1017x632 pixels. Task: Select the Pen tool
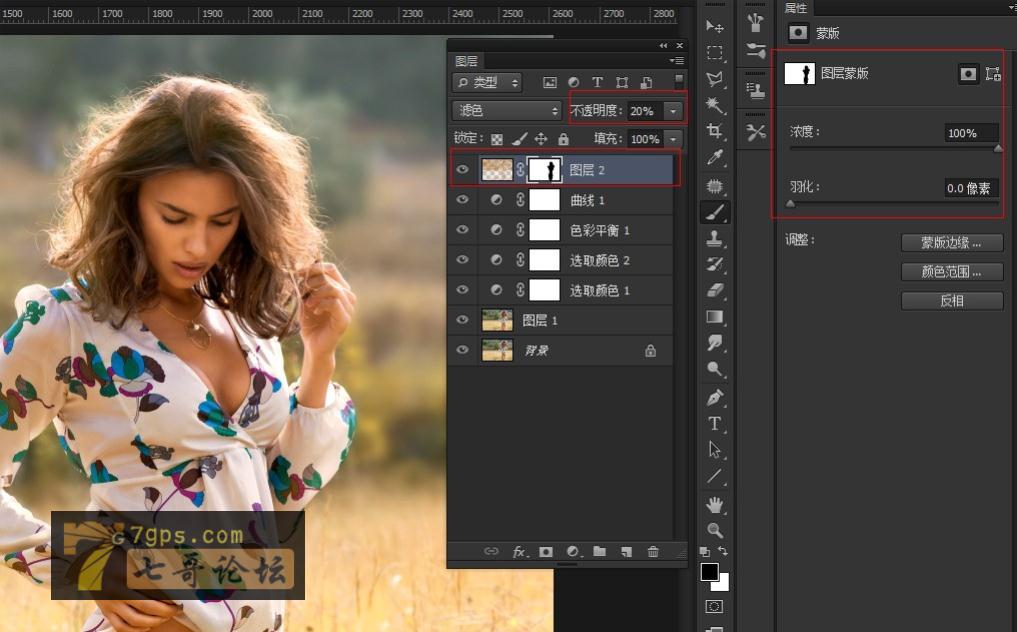715,397
